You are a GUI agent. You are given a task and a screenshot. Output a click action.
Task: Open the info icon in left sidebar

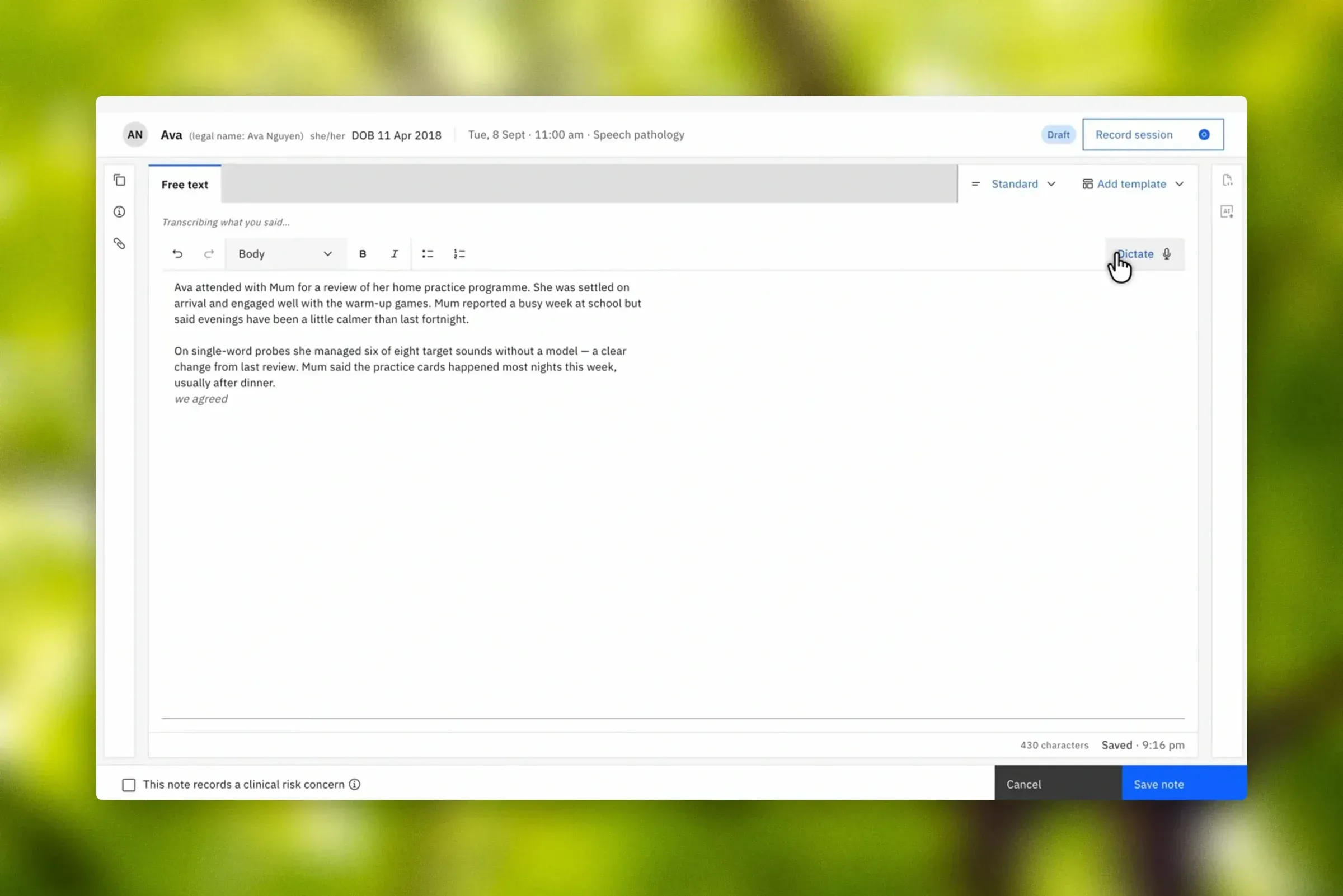pyautogui.click(x=119, y=212)
